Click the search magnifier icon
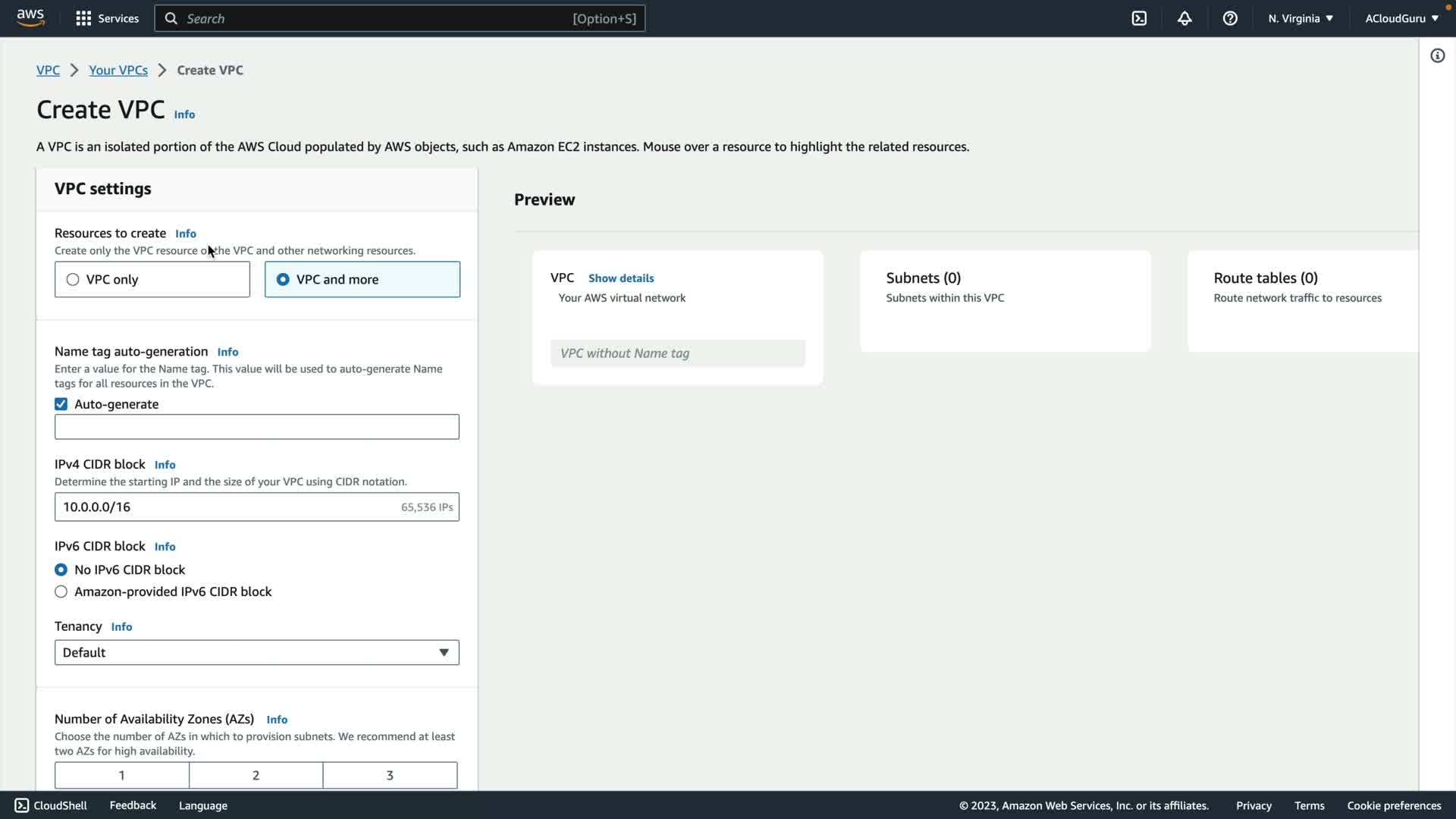The height and width of the screenshot is (819, 1456). 171,18
